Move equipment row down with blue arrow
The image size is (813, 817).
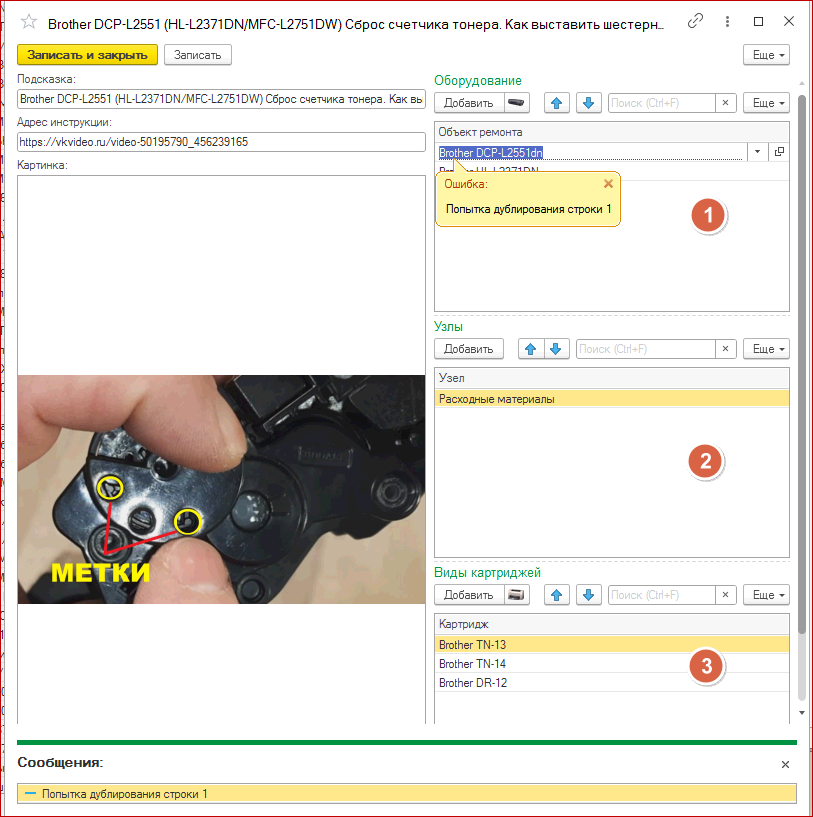point(589,103)
